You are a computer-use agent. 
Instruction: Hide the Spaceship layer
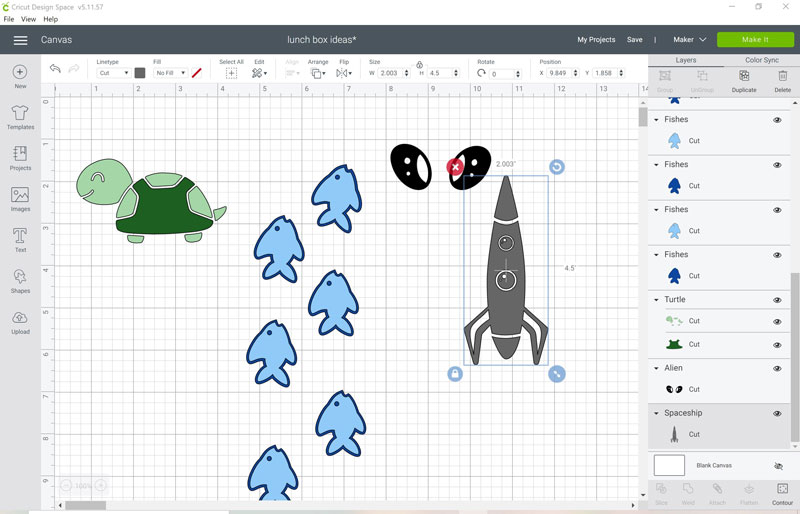coord(777,413)
